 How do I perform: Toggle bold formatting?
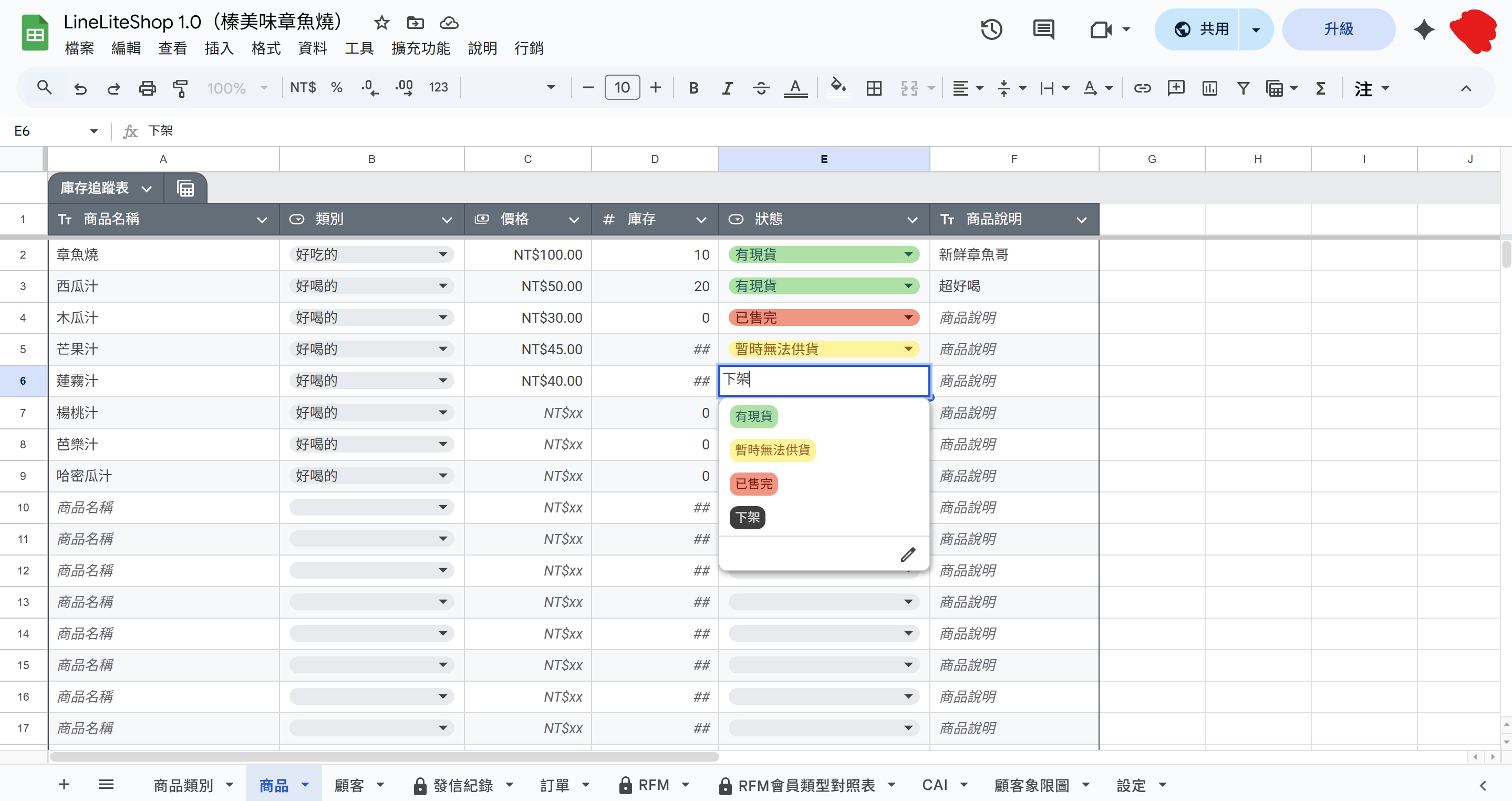coord(693,88)
